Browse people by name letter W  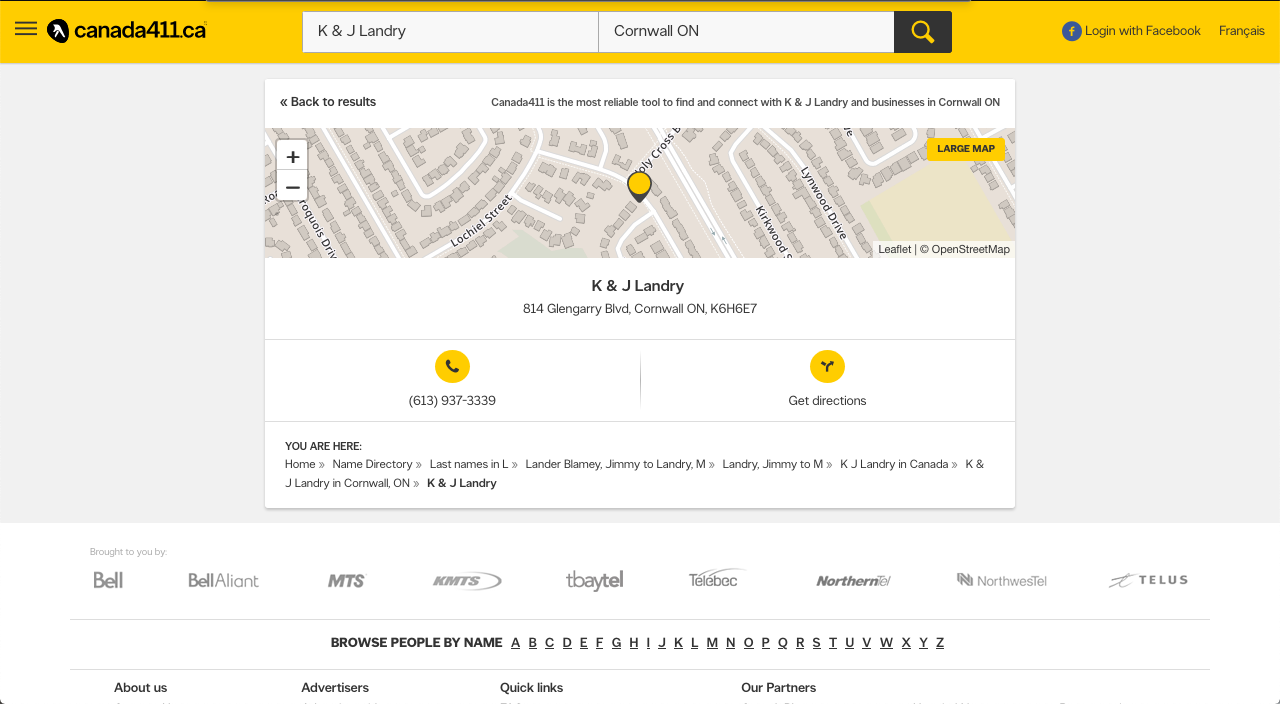tap(887, 643)
